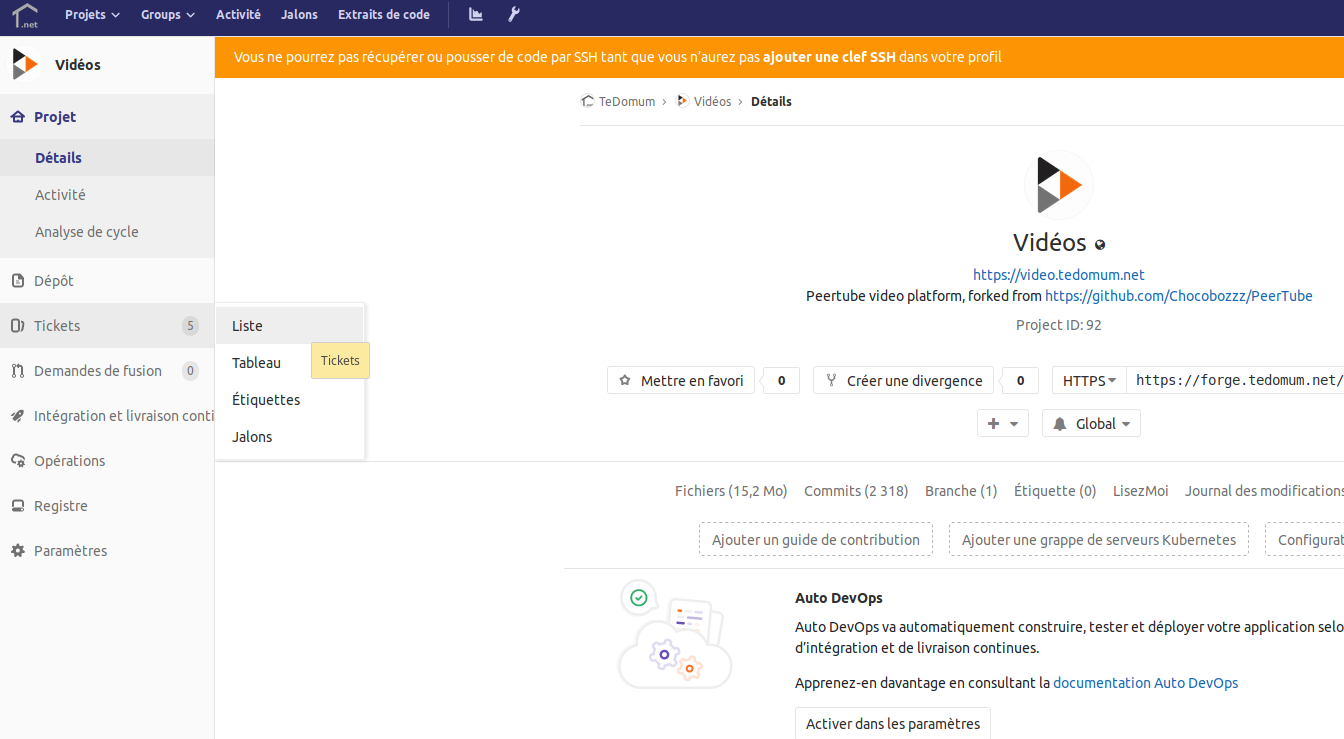Viewport: 1344px width, 739px height.
Task: Expand the Projets dropdown menu
Action: (x=92, y=15)
